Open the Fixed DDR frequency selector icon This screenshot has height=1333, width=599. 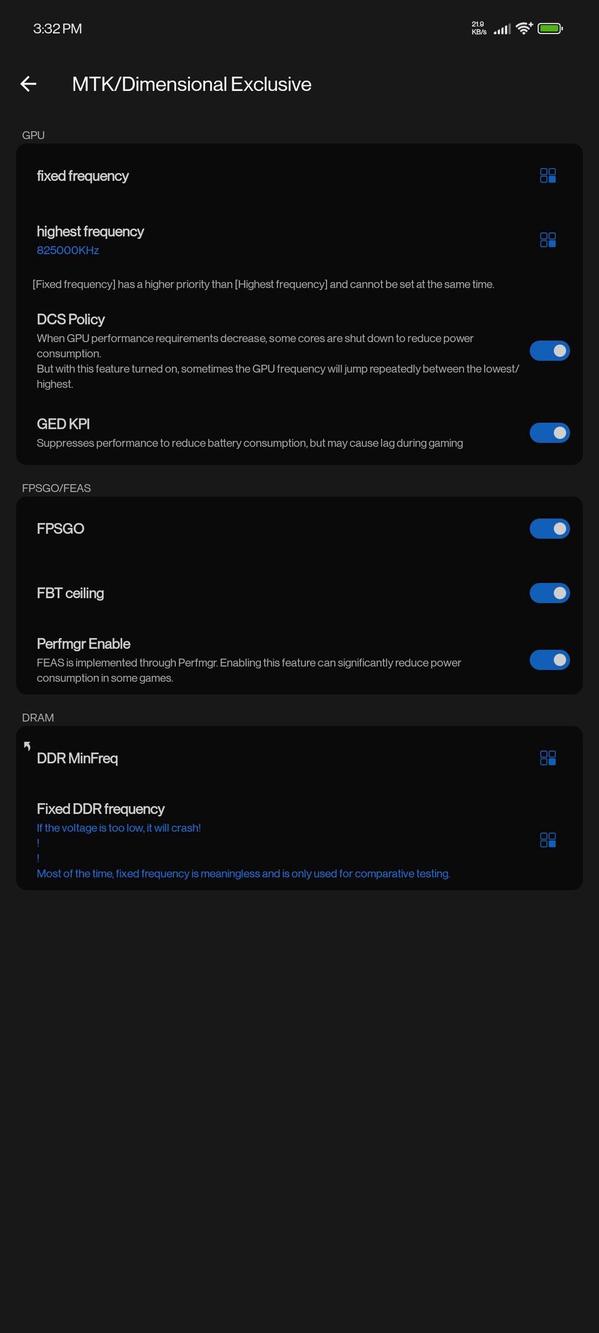click(548, 840)
